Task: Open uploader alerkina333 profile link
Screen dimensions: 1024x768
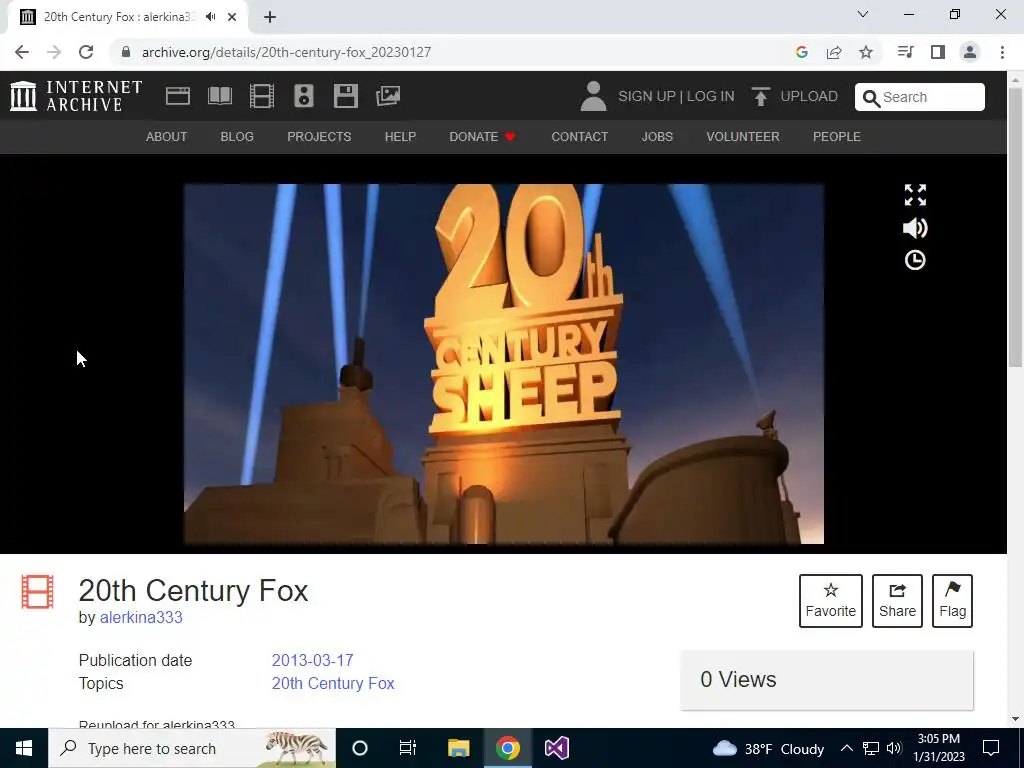Action: pyautogui.click(x=141, y=617)
